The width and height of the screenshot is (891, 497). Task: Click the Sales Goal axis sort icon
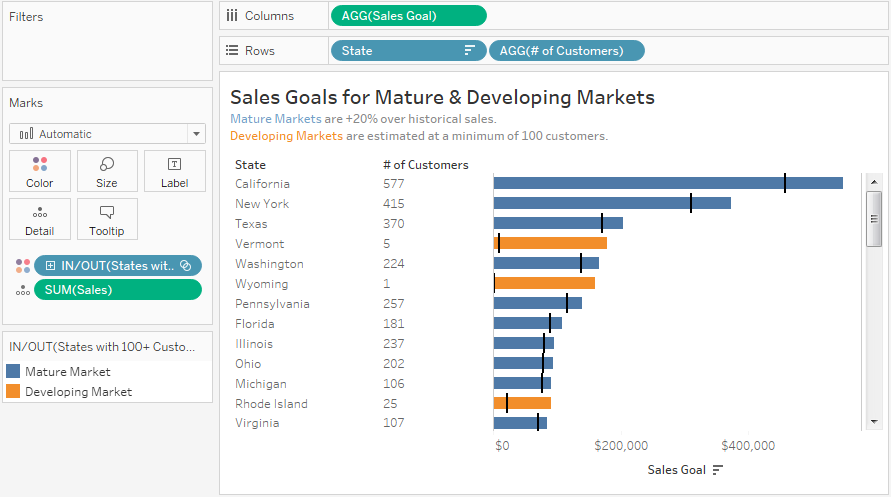(x=717, y=470)
